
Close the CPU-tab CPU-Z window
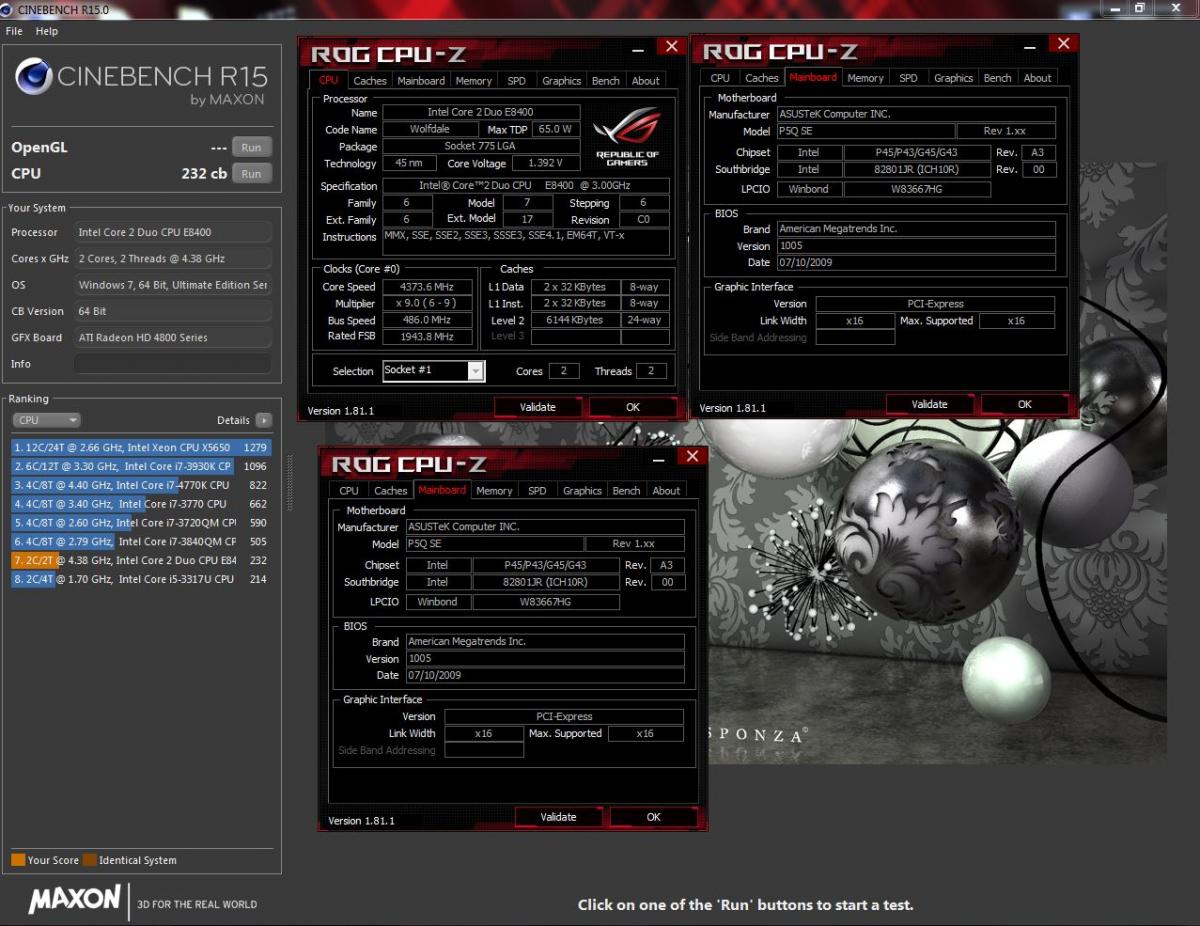click(x=671, y=46)
